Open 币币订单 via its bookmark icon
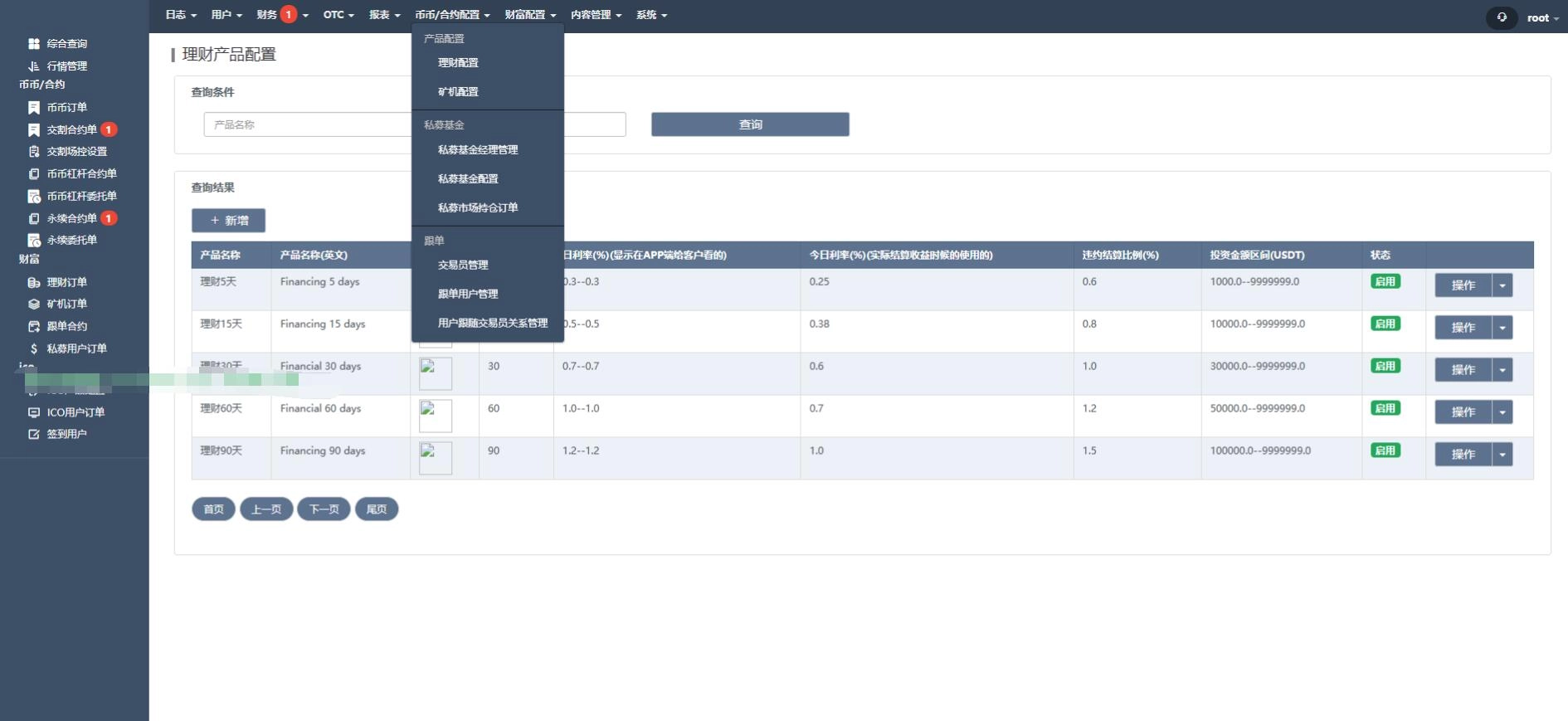The width and height of the screenshot is (1568, 721). [x=34, y=108]
